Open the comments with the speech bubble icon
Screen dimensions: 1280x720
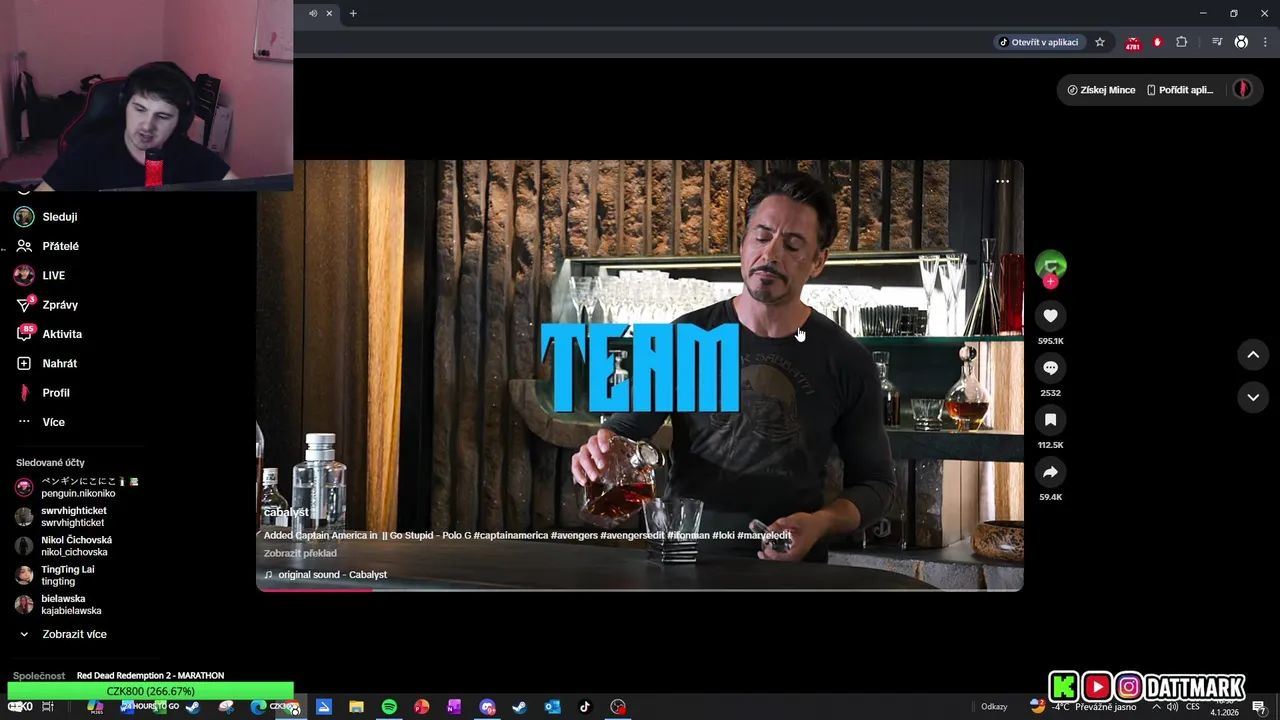(1050, 368)
